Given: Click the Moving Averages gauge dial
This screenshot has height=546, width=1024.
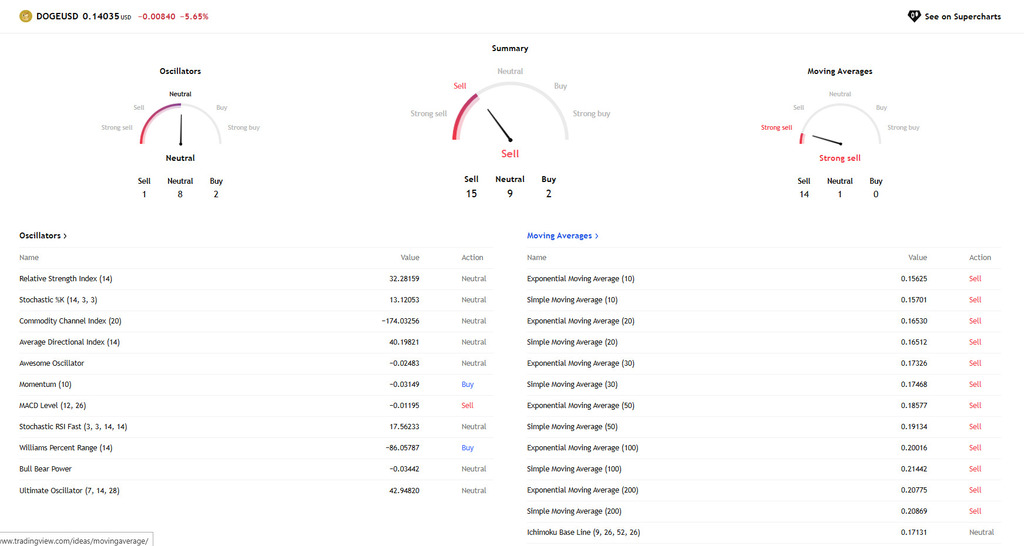Looking at the screenshot, I should click(840, 125).
